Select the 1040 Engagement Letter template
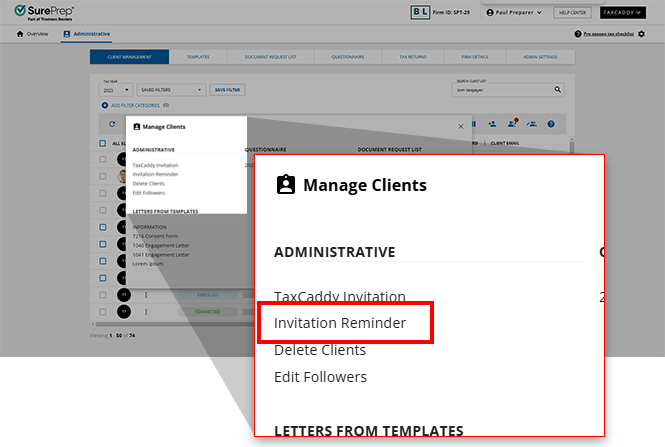 [161, 246]
